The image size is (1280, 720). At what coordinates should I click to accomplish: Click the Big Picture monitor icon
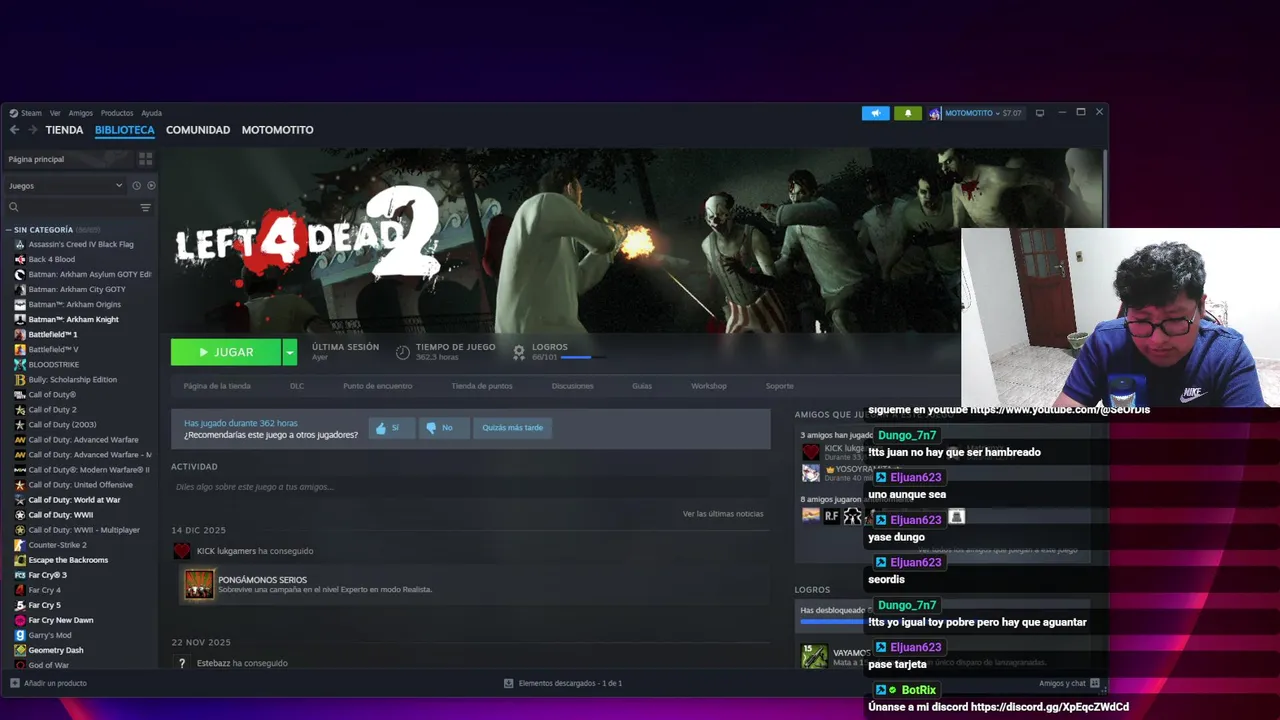1040,113
